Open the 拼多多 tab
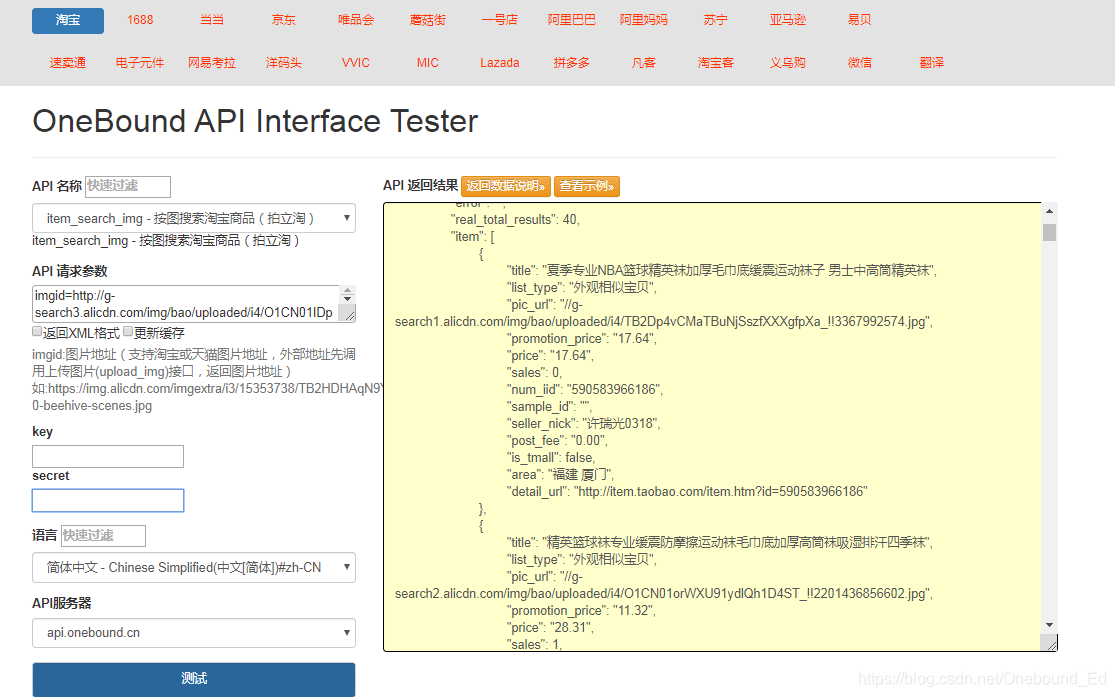Viewport: 1115px width, 697px height. [x=572, y=63]
